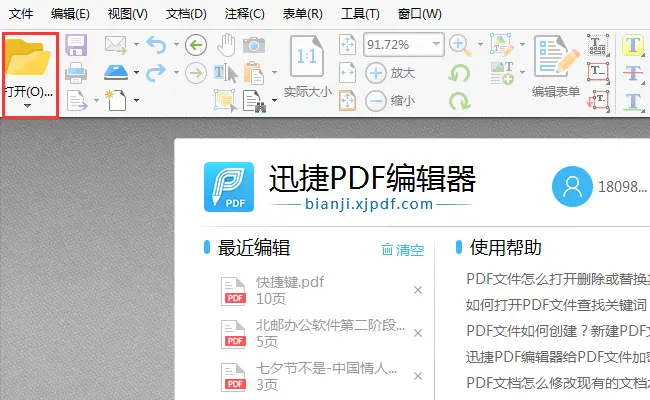Click the find document binoculars icon

254,101
